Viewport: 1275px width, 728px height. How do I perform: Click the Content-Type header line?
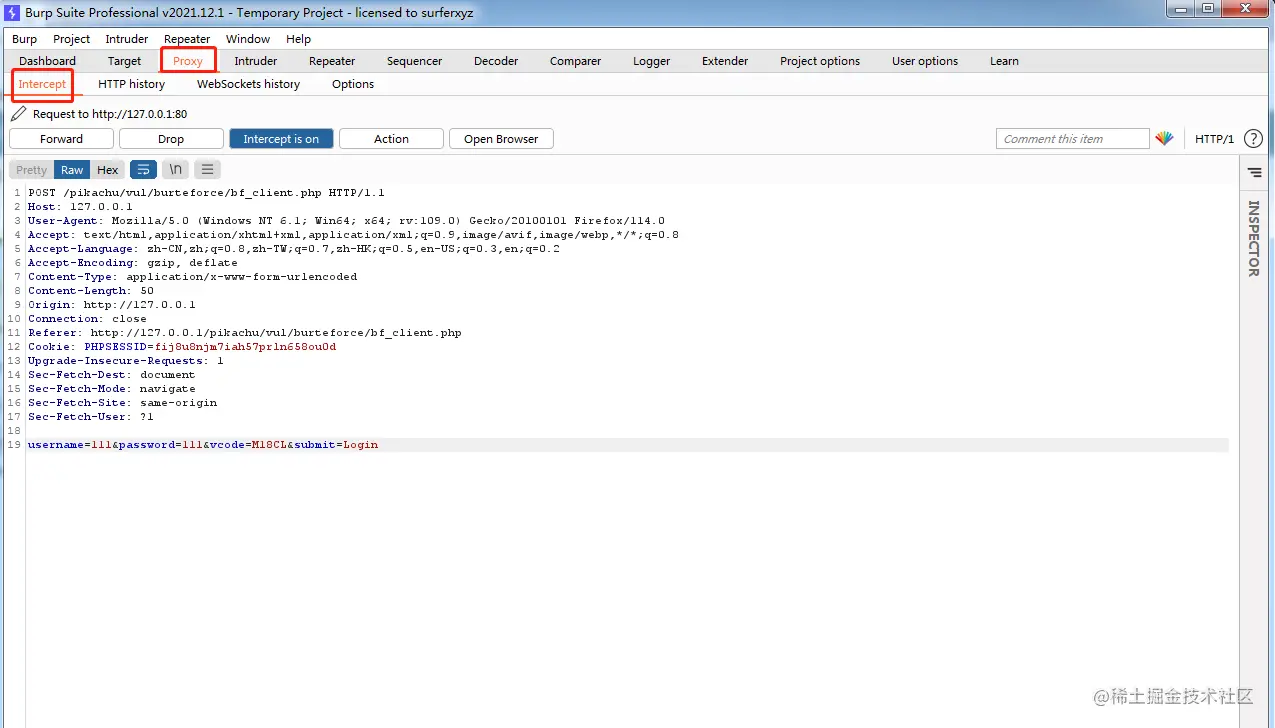pyautogui.click(x=192, y=277)
